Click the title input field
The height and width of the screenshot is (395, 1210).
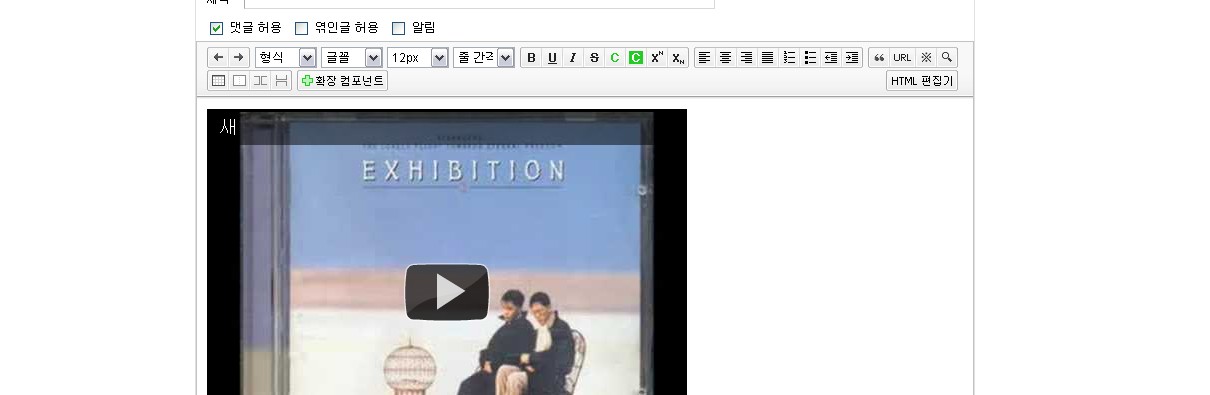[x=479, y=3]
